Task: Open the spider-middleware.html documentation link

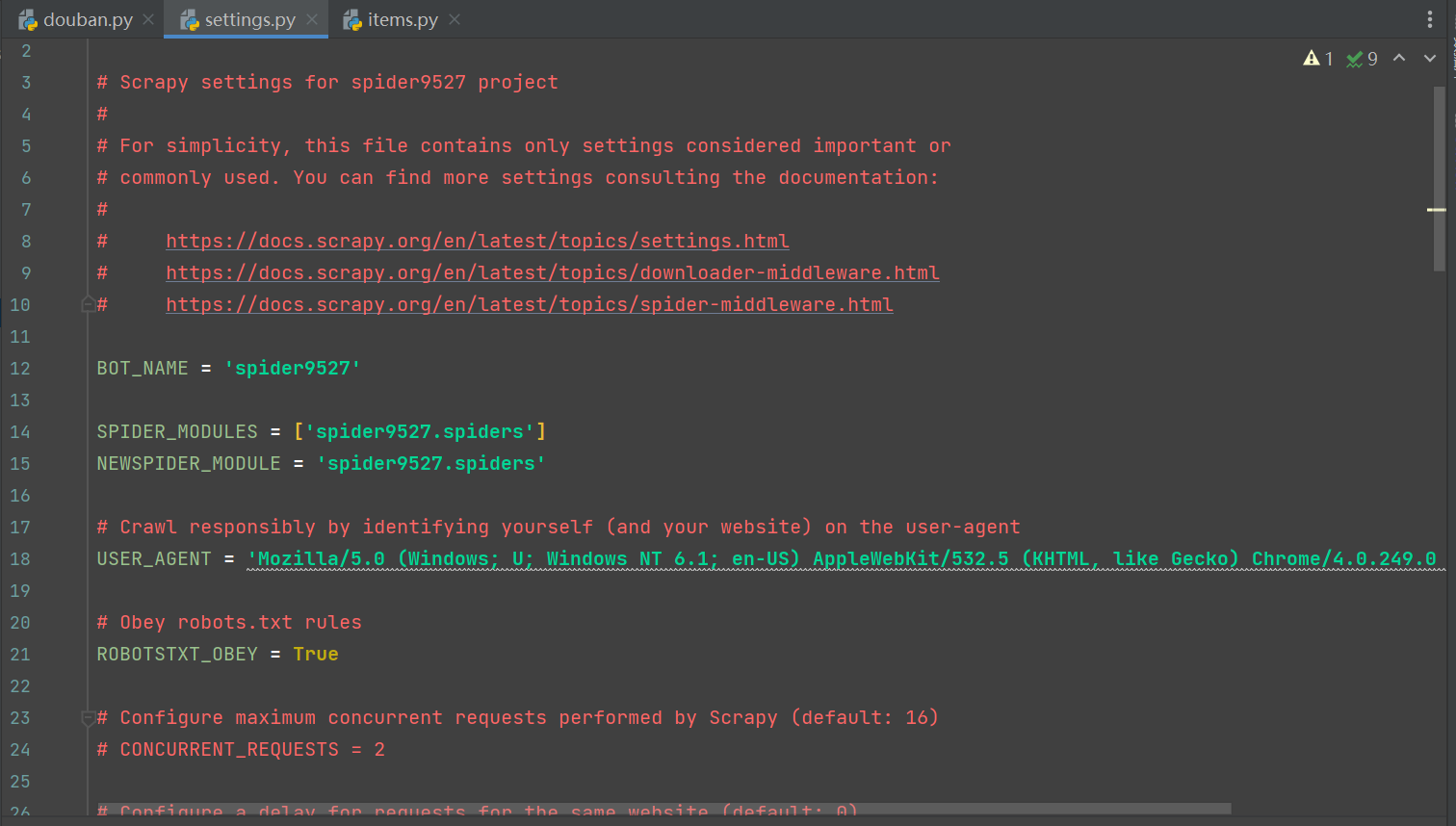Action: [x=529, y=304]
